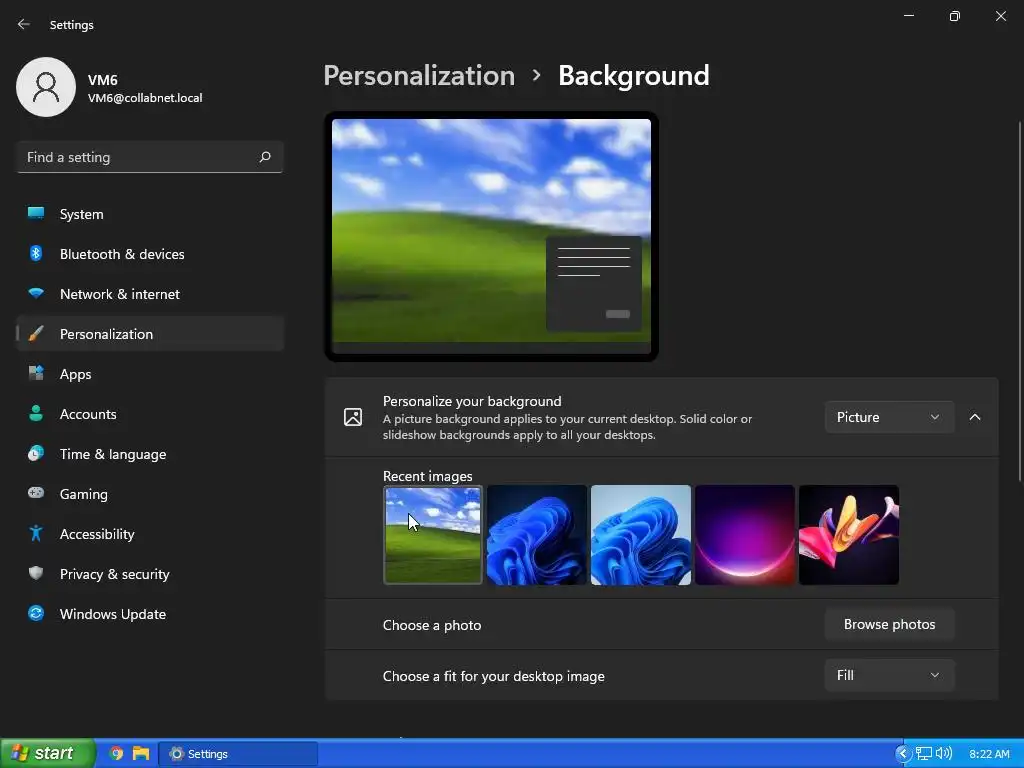Click the Accounts person icon
Screen dimensions: 1024x768
click(x=36, y=413)
